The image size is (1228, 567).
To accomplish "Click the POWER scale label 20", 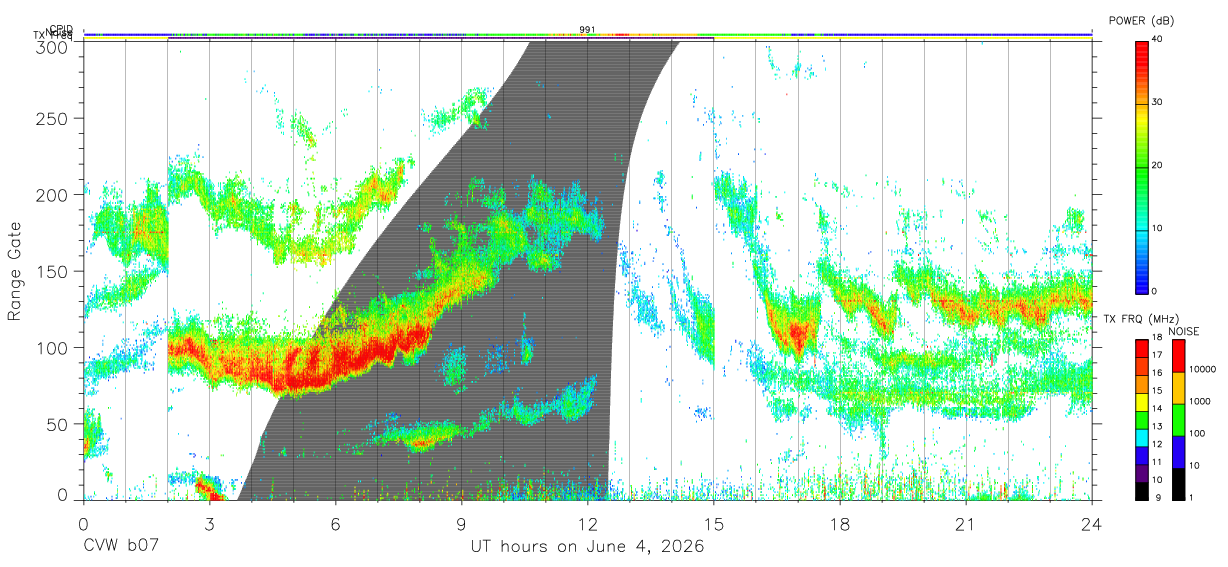I will click(1155, 165).
